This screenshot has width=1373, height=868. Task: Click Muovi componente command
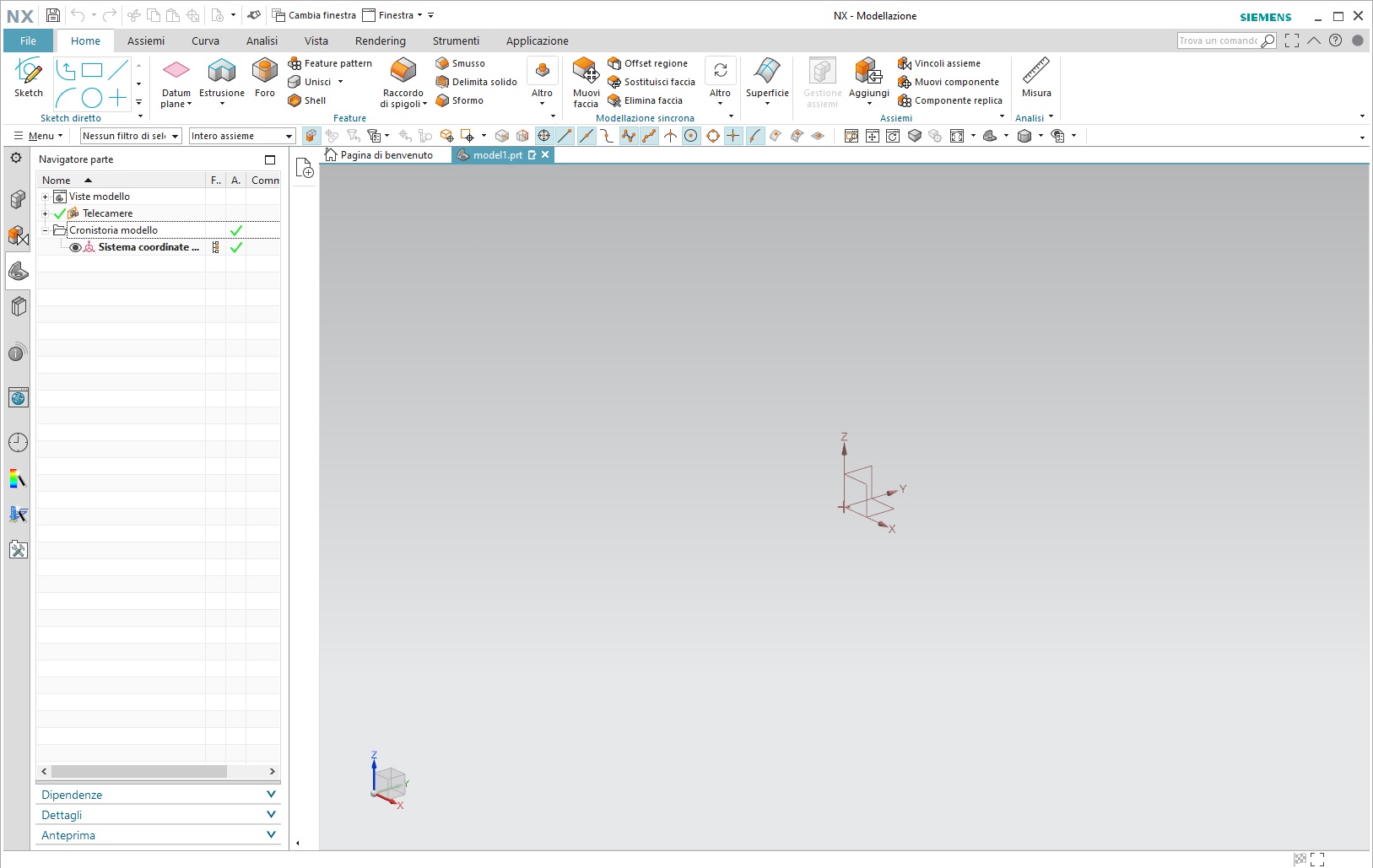coord(949,82)
